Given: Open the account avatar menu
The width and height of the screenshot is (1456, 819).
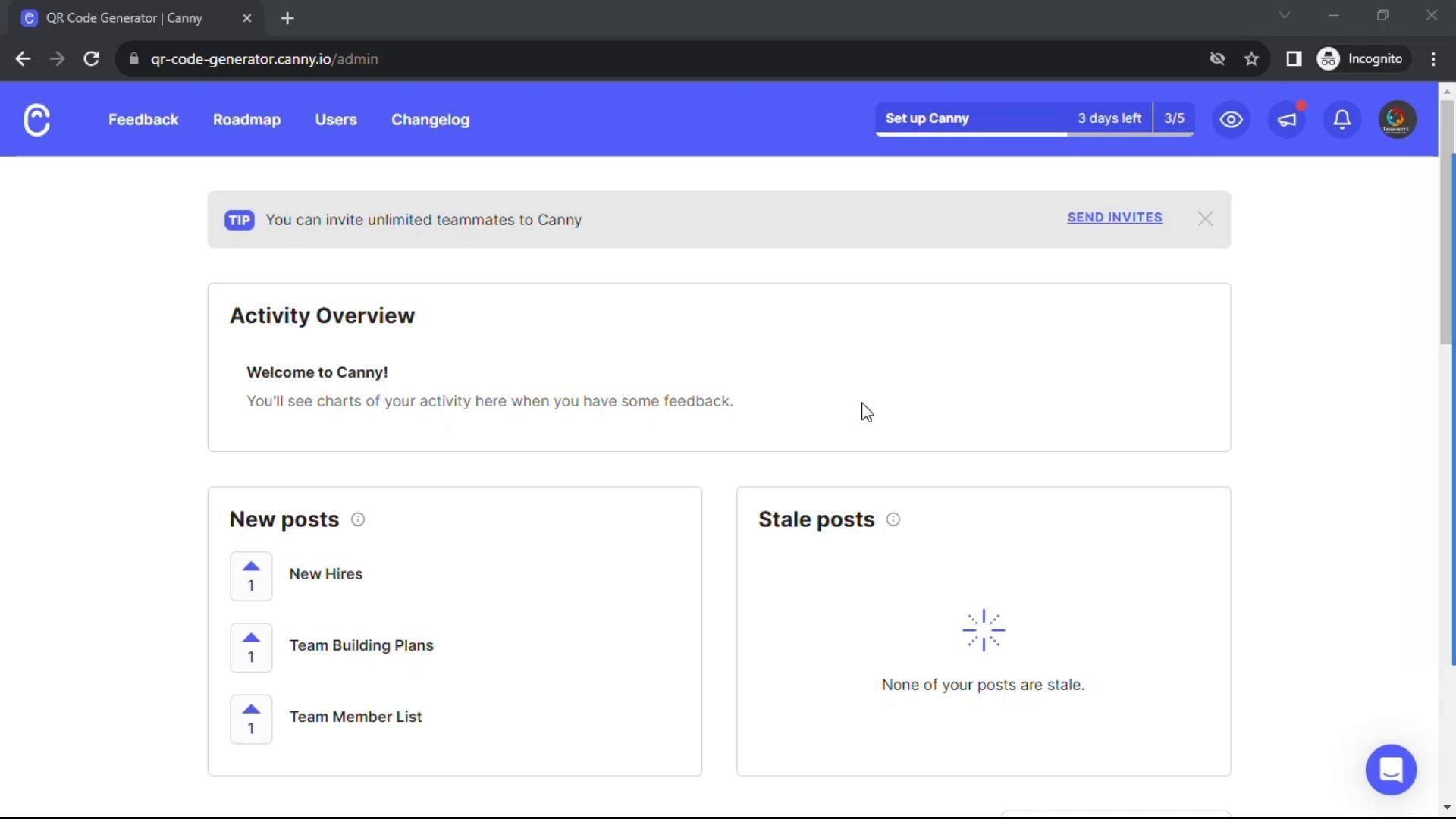Looking at the screenshot, I should coord(1397,120).
